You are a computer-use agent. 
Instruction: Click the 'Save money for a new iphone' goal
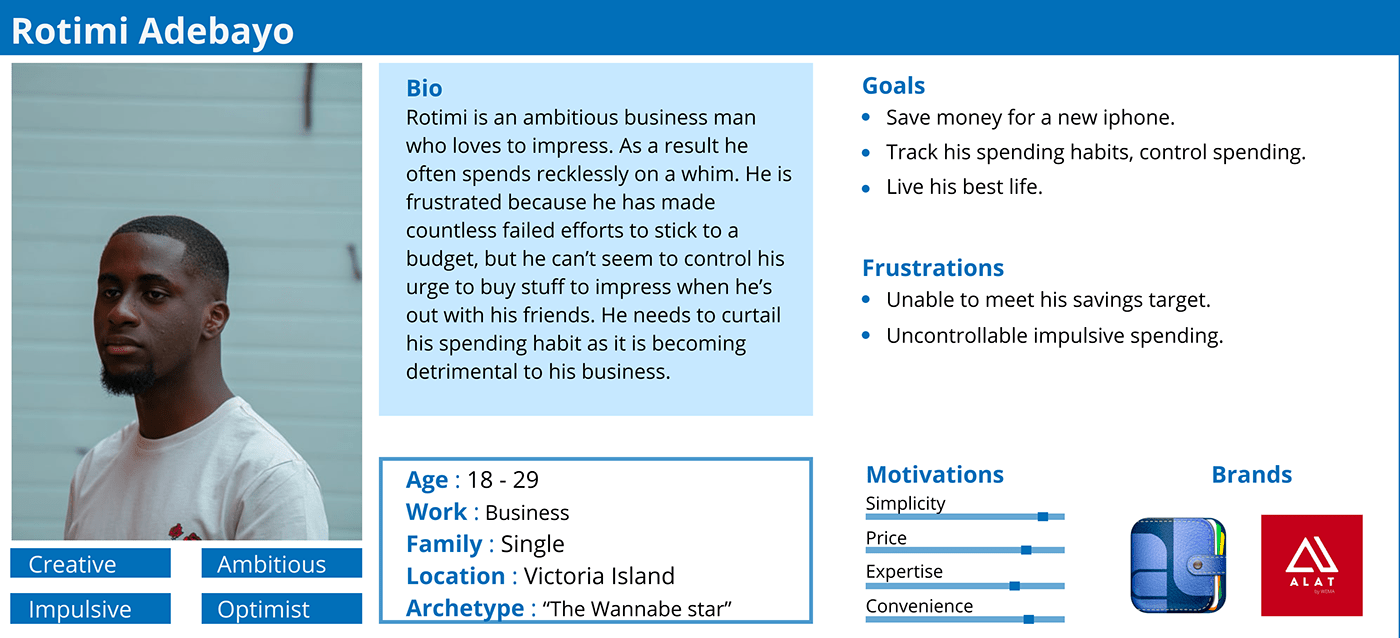[x=1030, y=118]
